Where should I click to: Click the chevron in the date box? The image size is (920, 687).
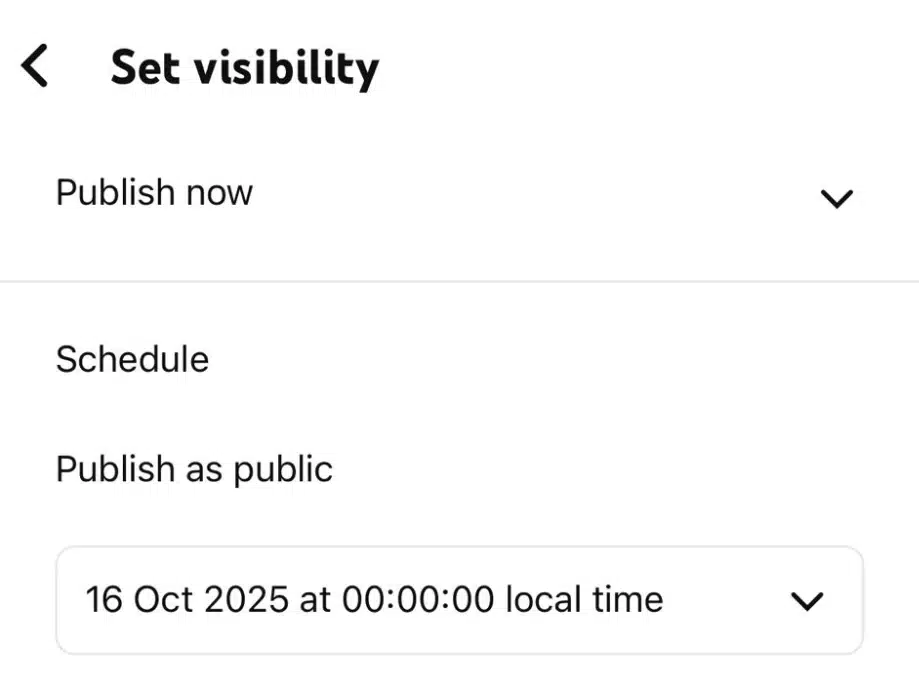(806, 601)
